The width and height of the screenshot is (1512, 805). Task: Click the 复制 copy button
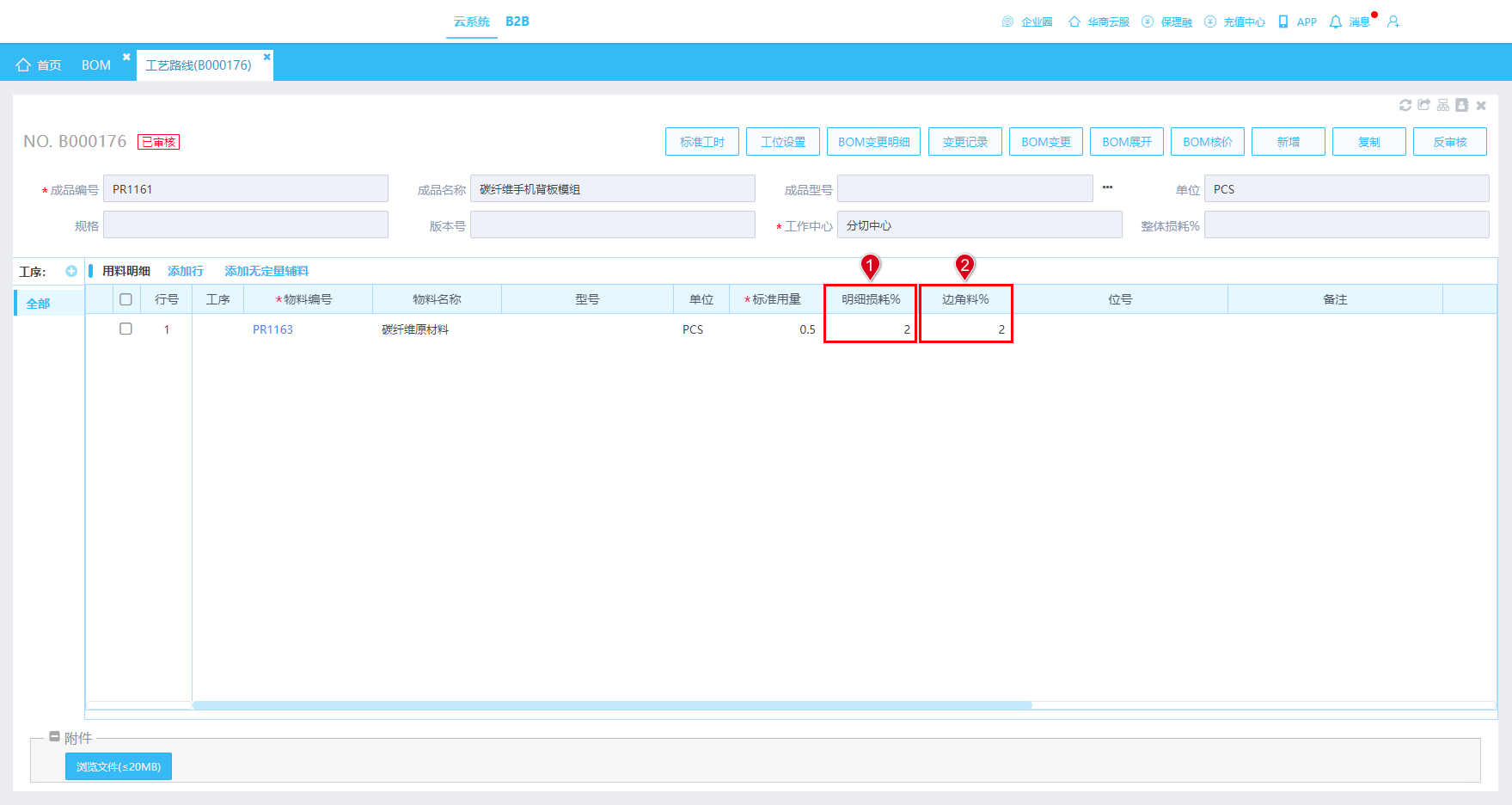pos(1369,142)
